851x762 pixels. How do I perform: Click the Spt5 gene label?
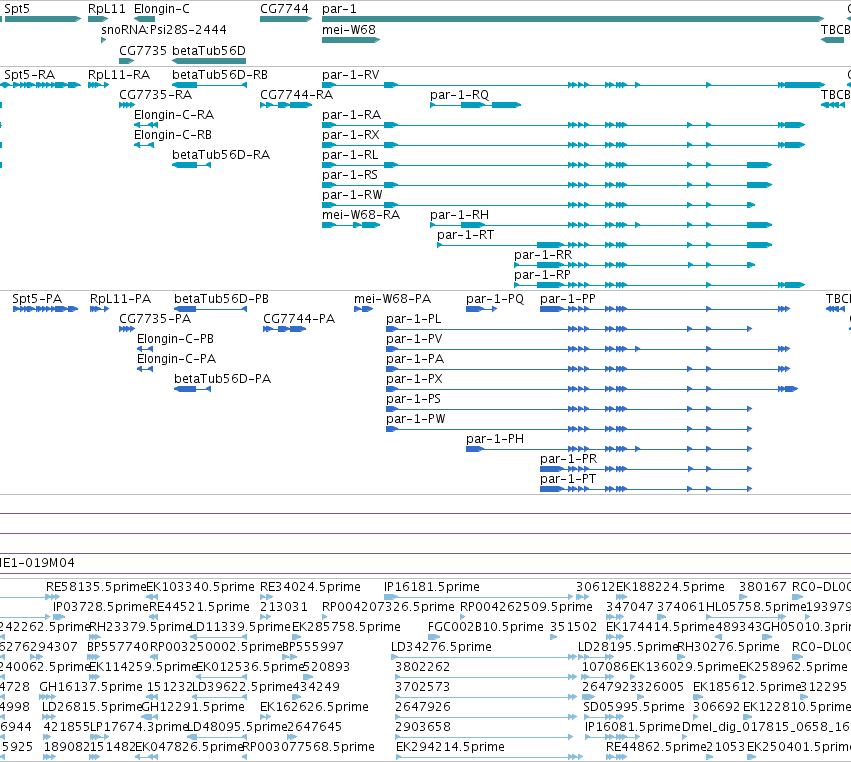tap(17, 9)
